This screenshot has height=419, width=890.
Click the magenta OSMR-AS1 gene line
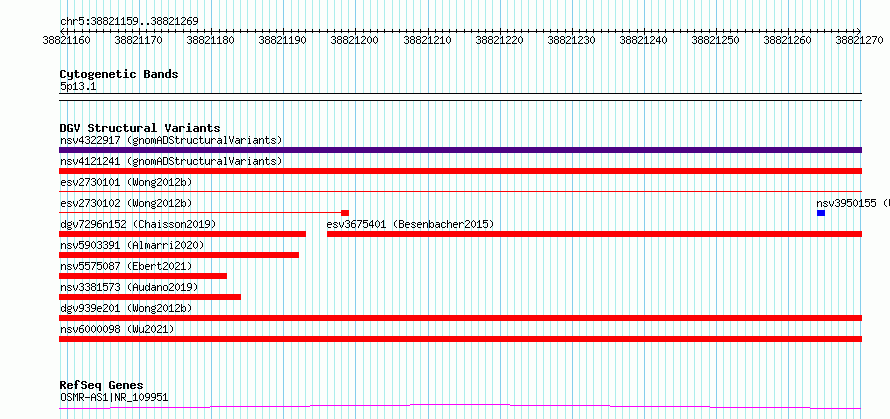pos(460,406)
